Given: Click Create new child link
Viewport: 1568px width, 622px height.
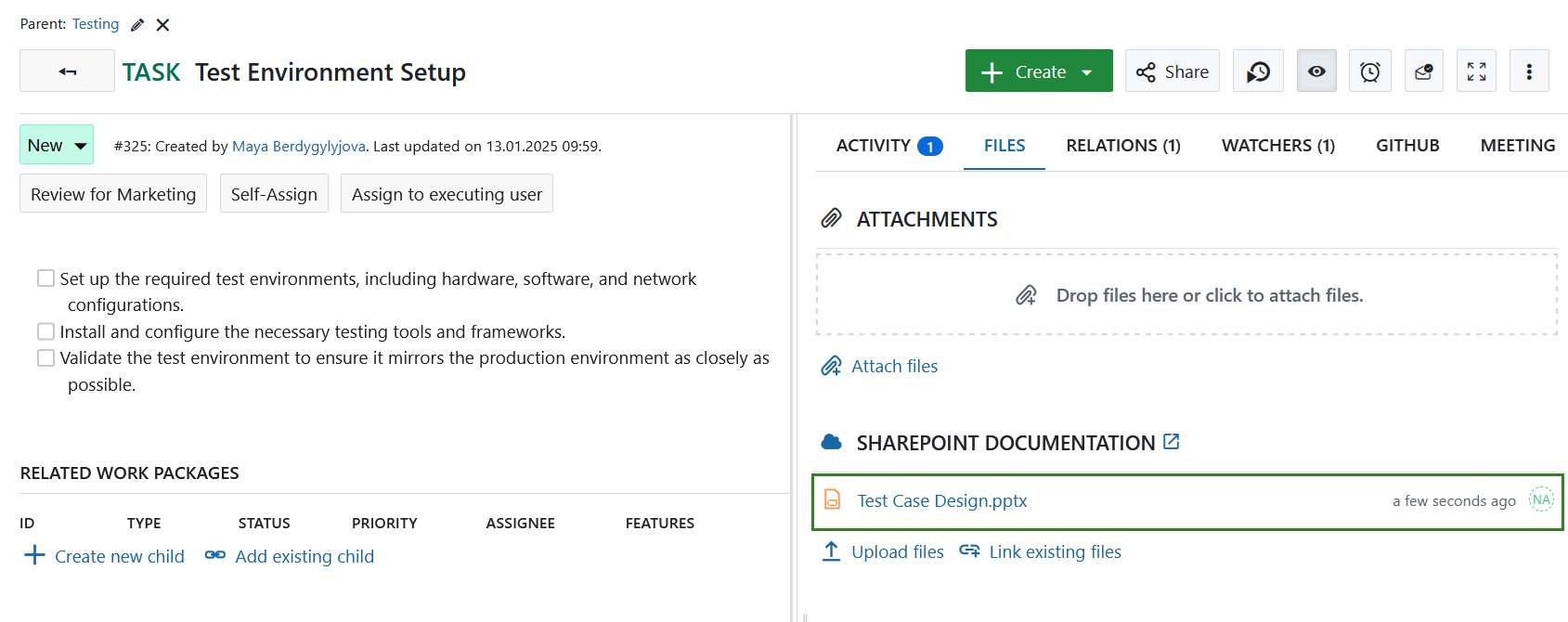Looking at the screenshot, I should 104,556.
